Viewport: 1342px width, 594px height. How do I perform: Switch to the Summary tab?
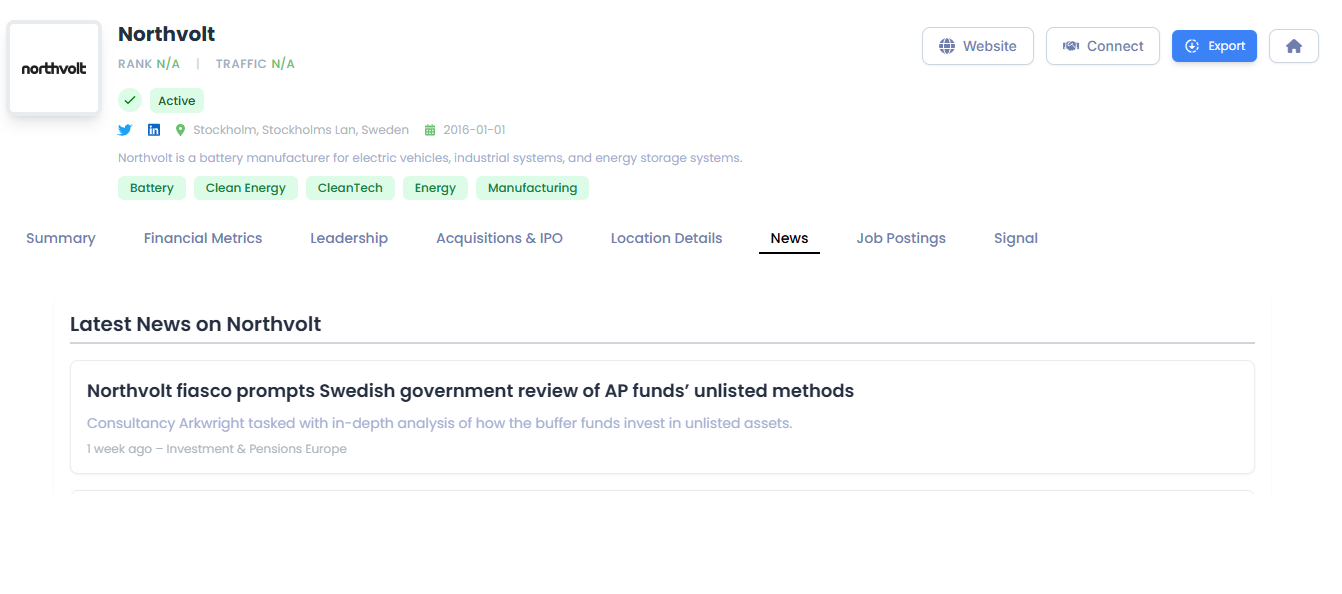[x=61, y=238]
